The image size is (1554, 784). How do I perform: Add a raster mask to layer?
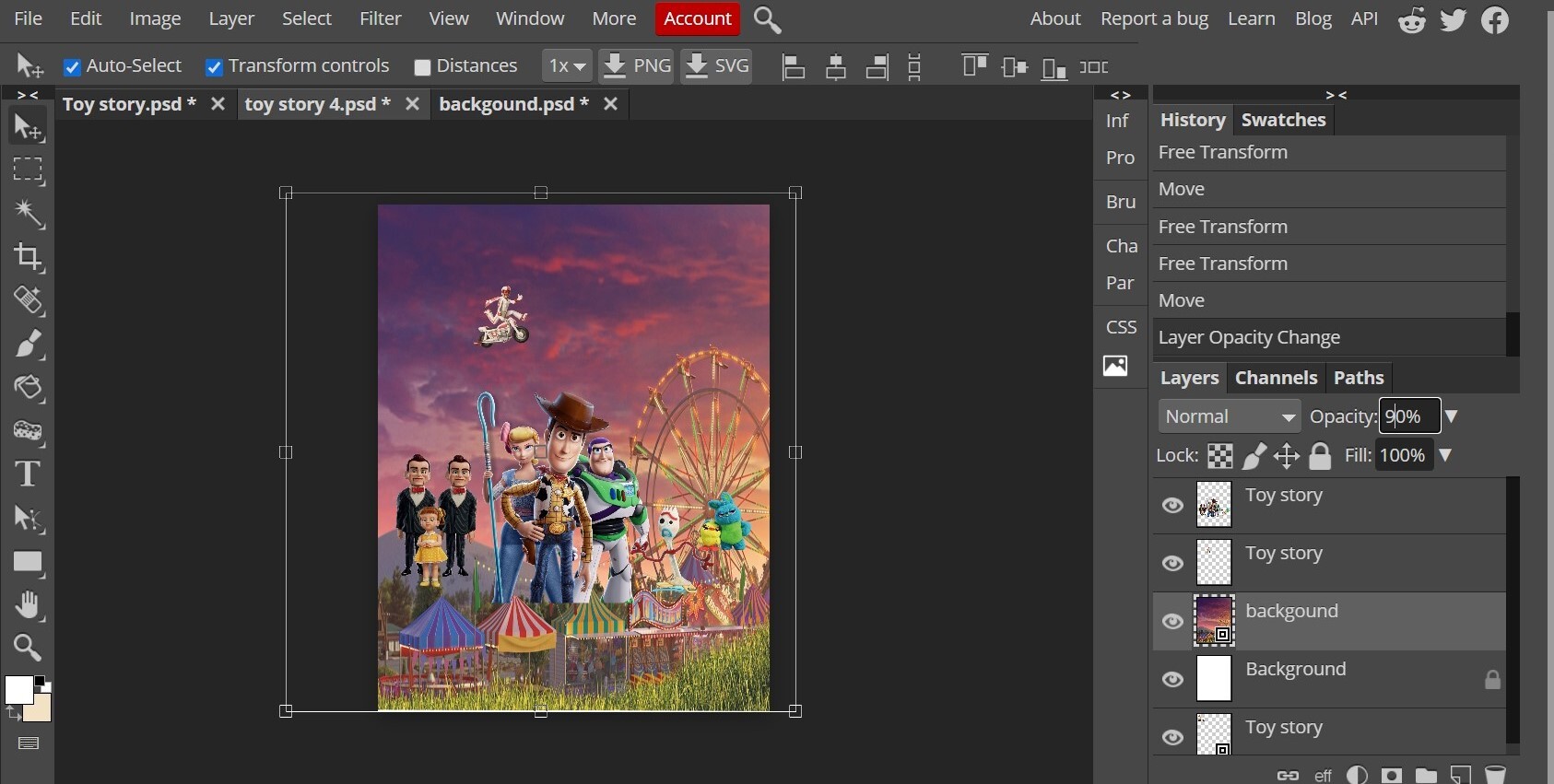1392,775
